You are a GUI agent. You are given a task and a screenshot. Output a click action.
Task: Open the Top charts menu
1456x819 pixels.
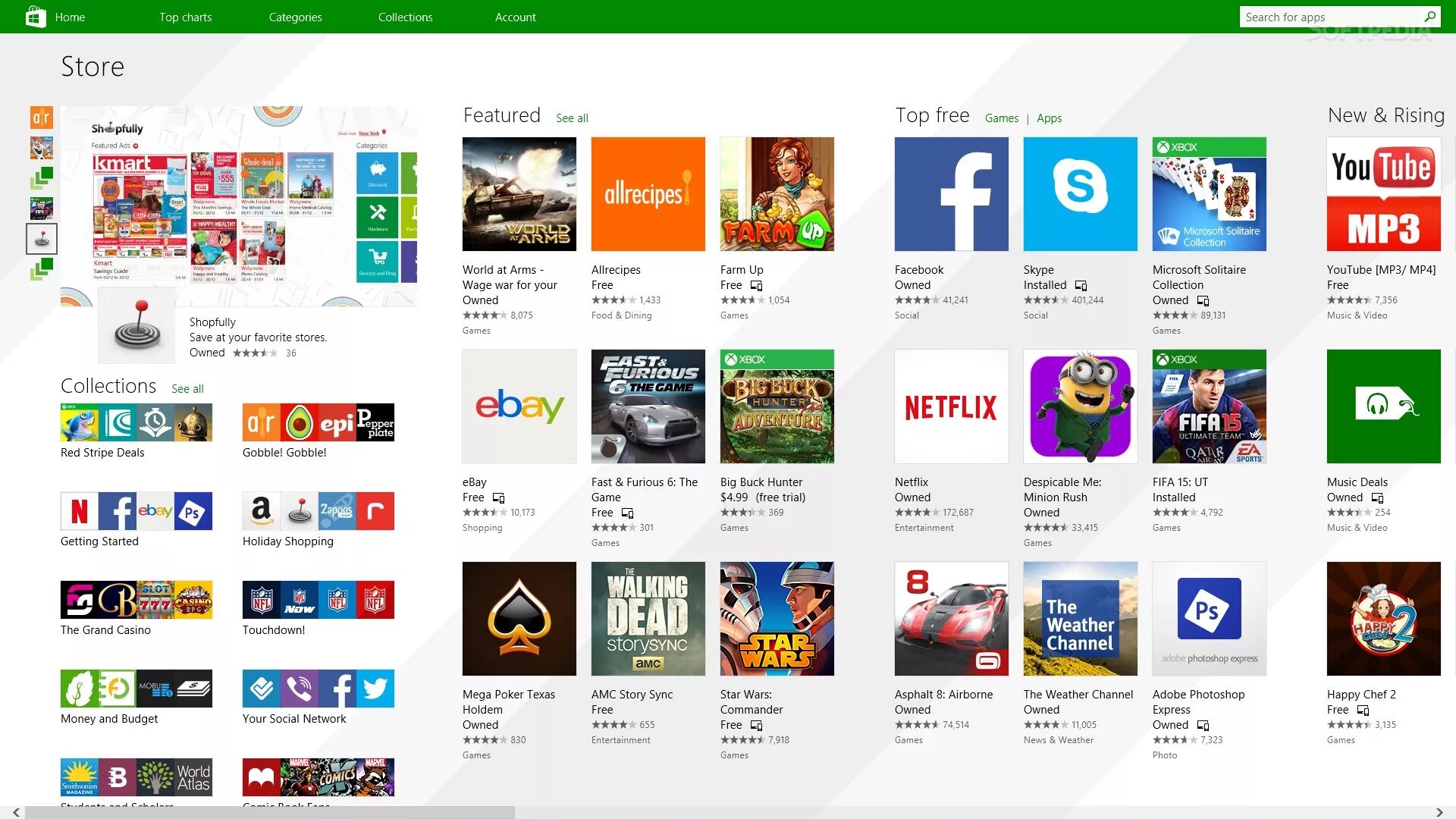185,17
